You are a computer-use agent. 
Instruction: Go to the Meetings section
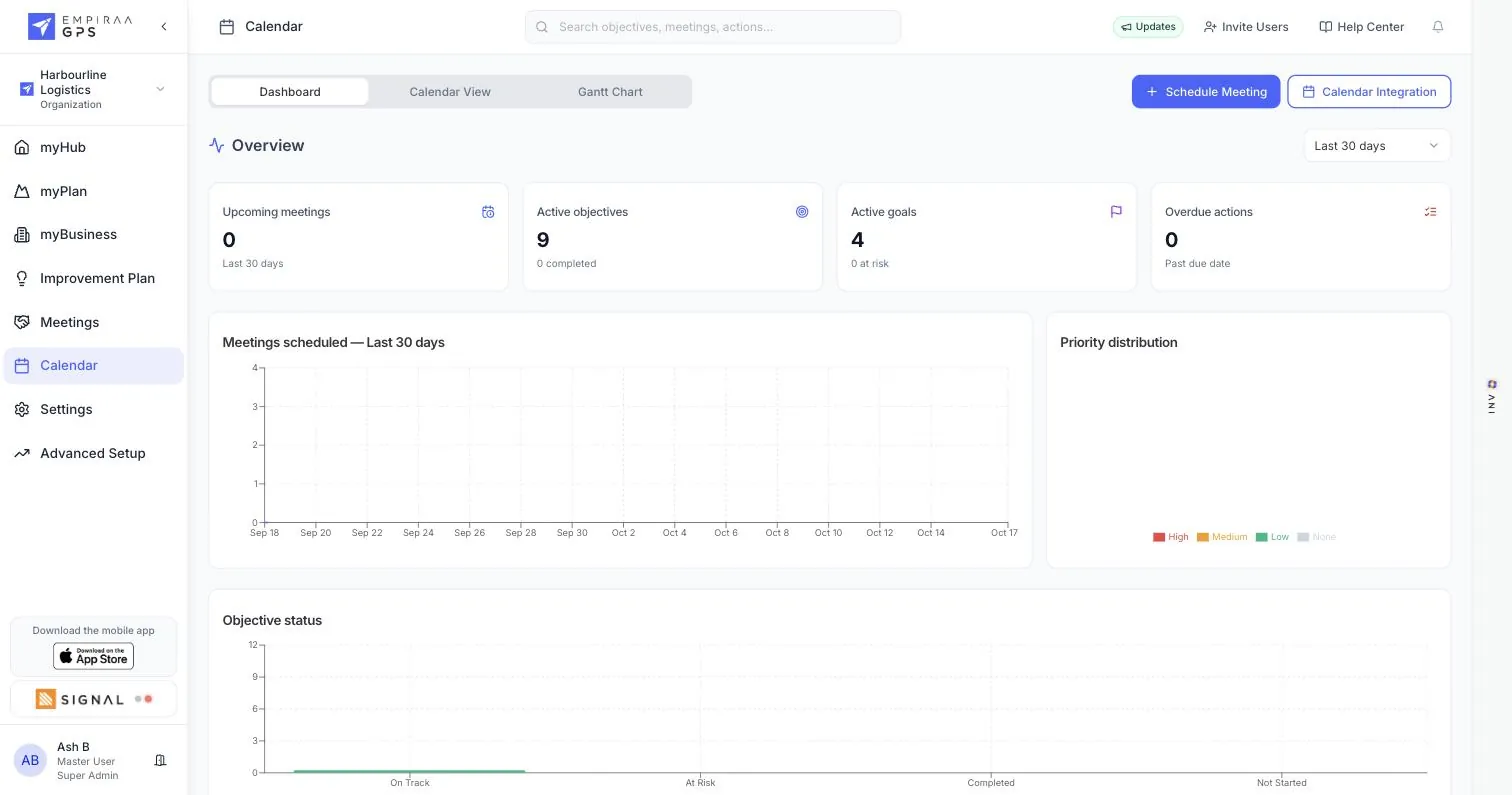[93, 322]
